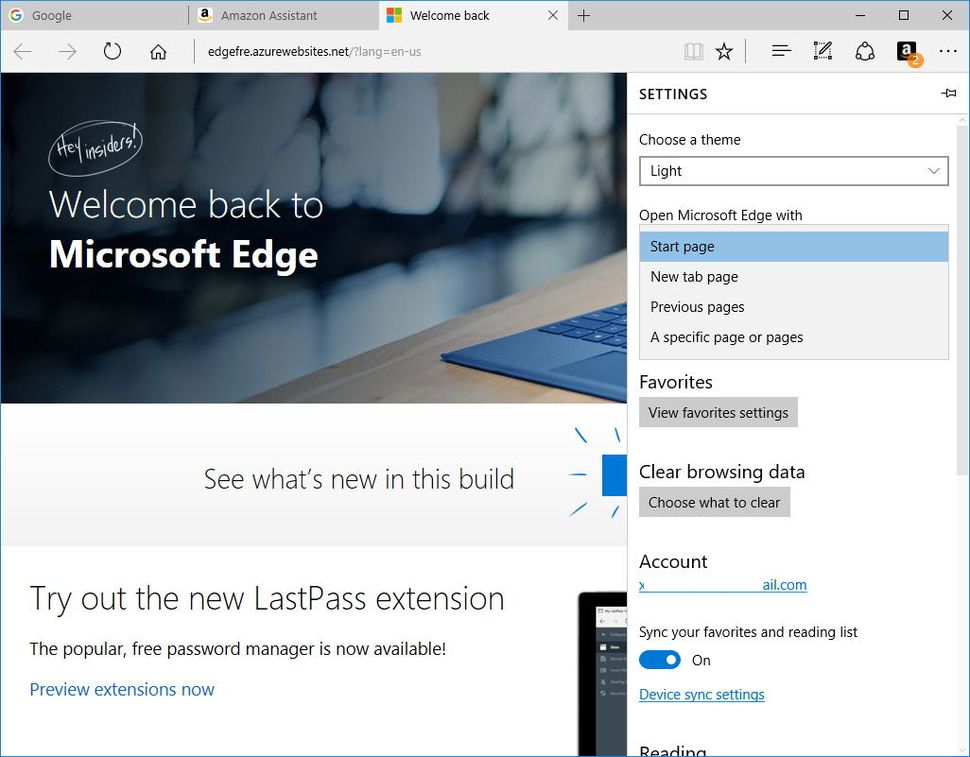Open Device sync settings

[x=701, y=694]
